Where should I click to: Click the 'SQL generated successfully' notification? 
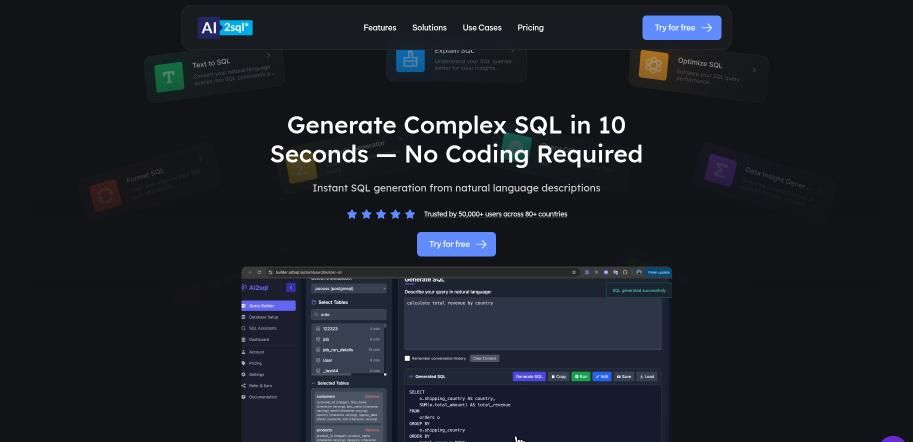click(639, 290)
